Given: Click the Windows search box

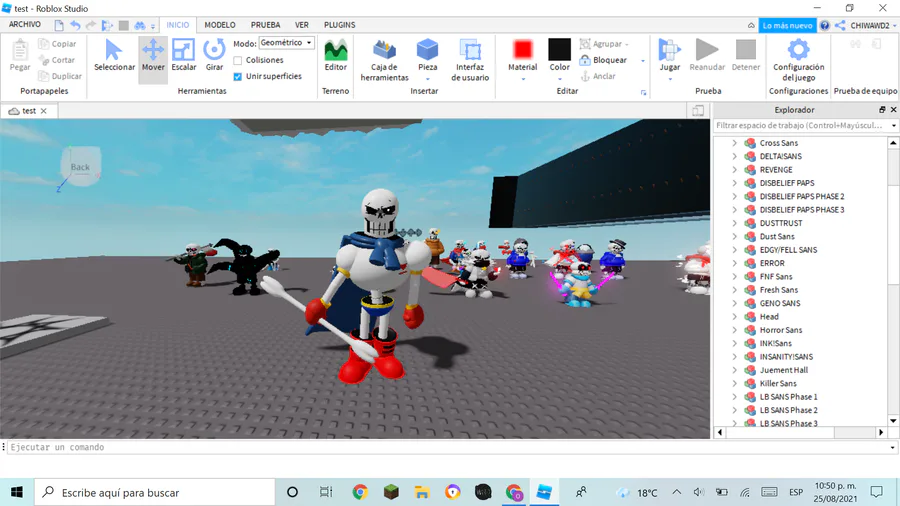Looking at the screenshot, I should [155, 492].
